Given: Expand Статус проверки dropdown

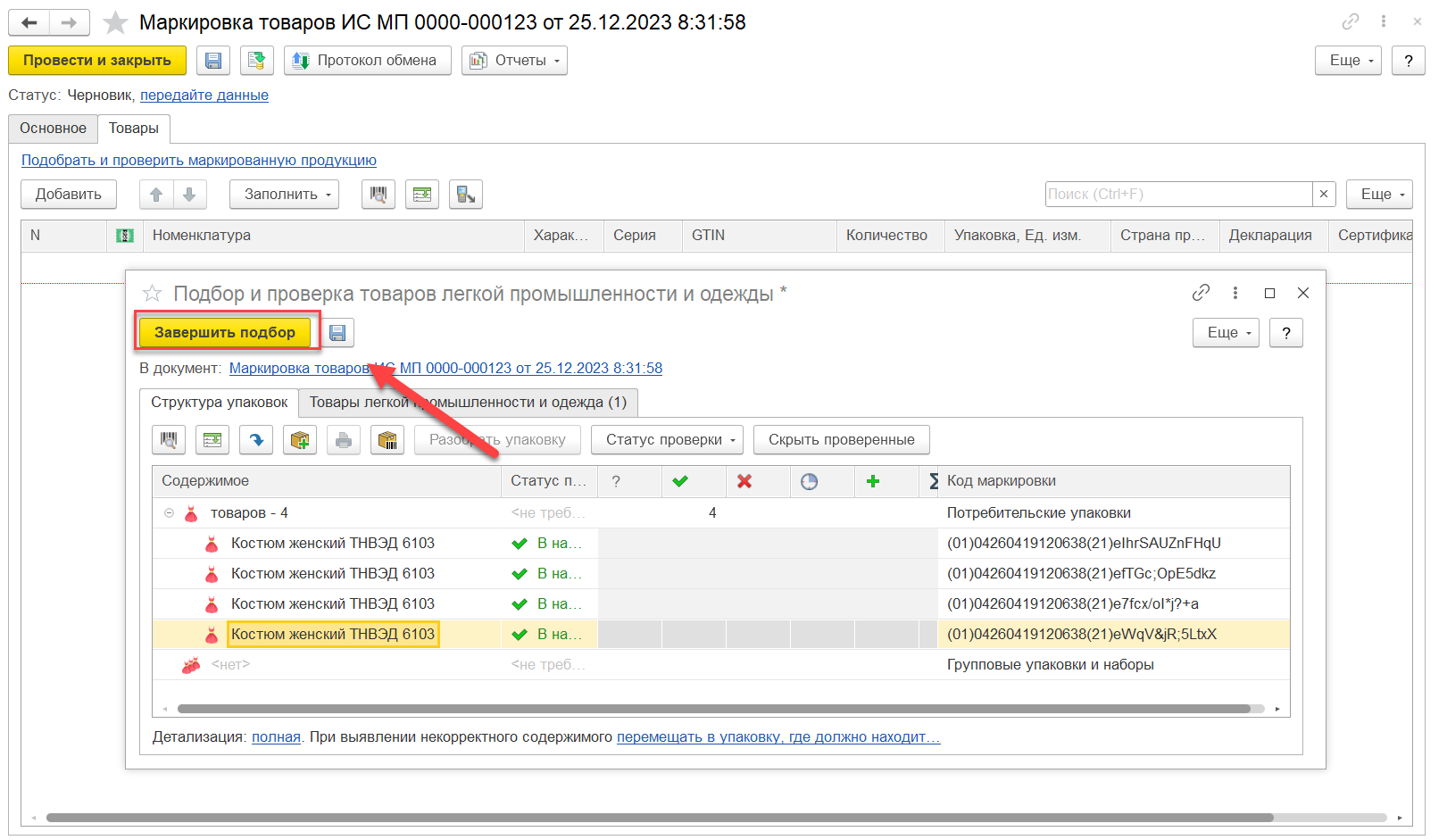Looking at the screenshot, I should pos(668,440).
